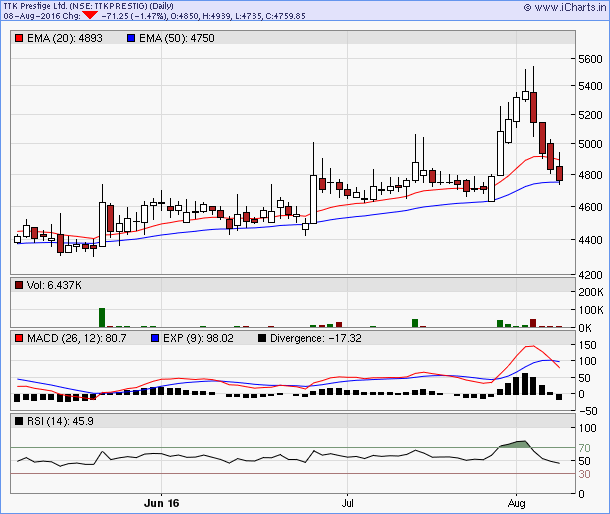Image resolution: width=610 pixels, height=514 pixels.
Task: Click the 5400 price axis label
Action: tap(590, 86)
